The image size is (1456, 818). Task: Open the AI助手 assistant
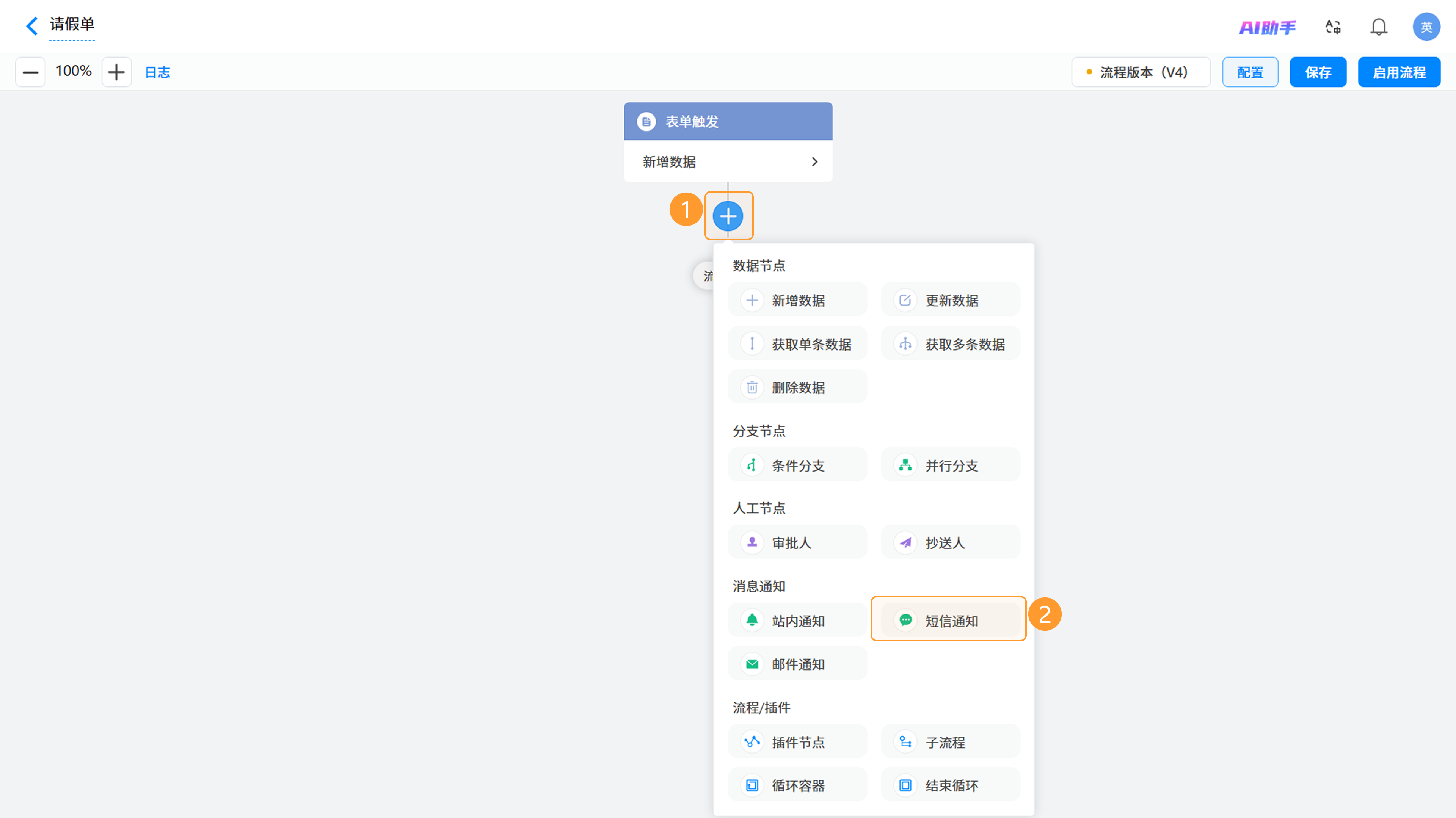1267,27
